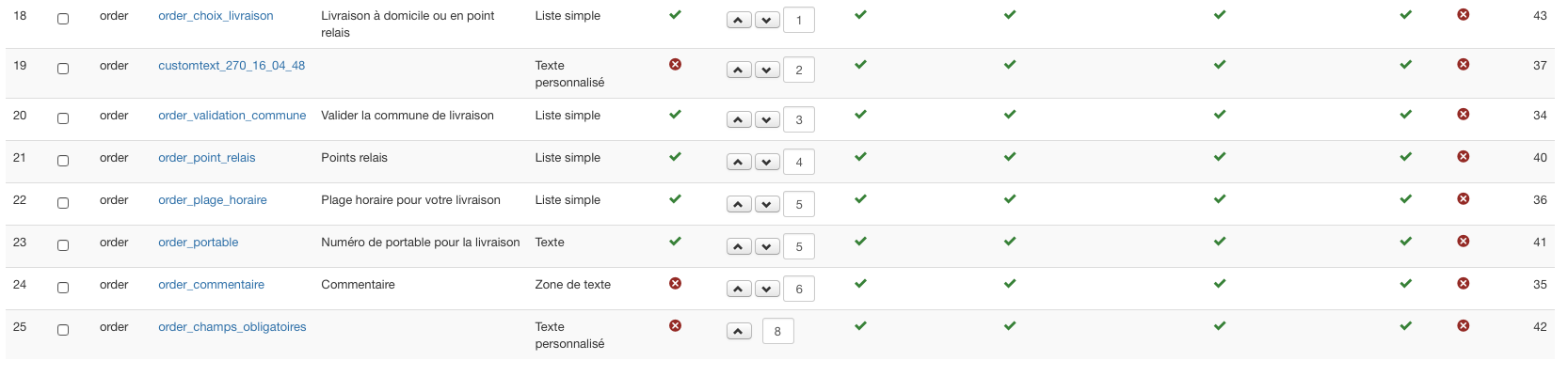Tick the checkbox on row 25
This screenshot has height=392, width=1568.
pyautogui.click(x=63, y=330)
